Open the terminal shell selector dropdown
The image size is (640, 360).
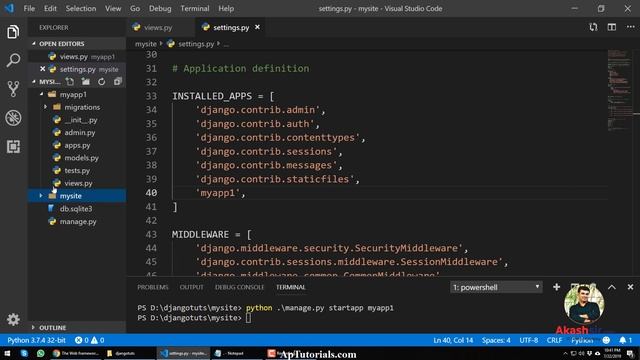pos(496,287)
